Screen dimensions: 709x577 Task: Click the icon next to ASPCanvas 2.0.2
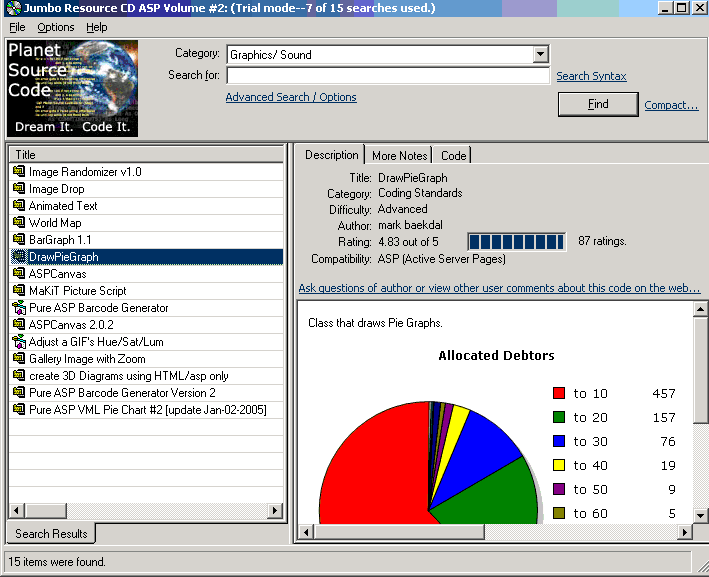click(19, 324)
